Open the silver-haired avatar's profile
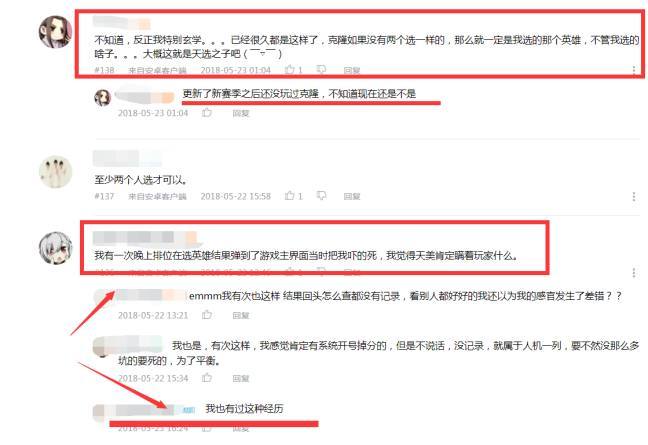Viewport: 648px width, 445px height. [55, 248]
